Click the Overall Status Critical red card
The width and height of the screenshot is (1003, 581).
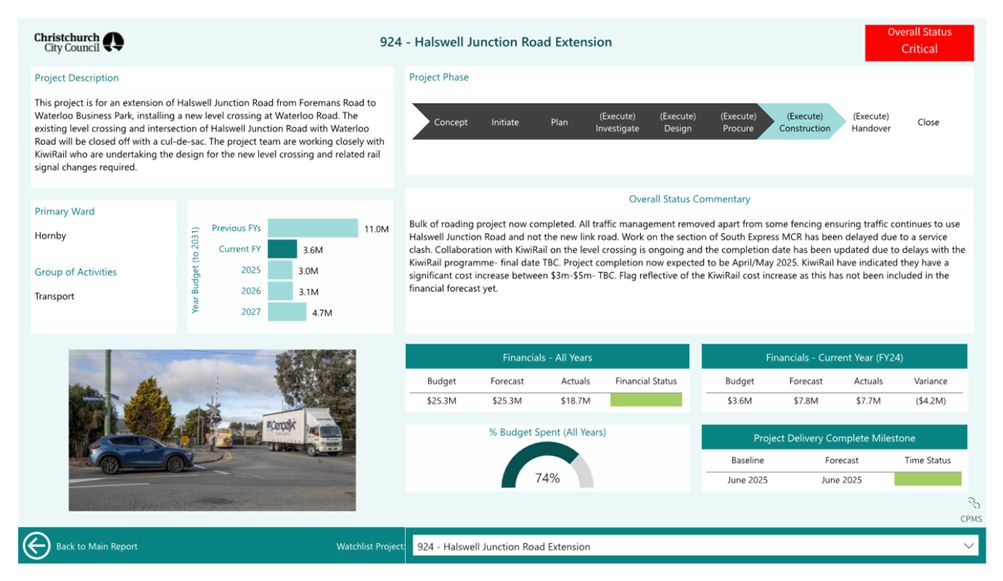tap(919, 43)
